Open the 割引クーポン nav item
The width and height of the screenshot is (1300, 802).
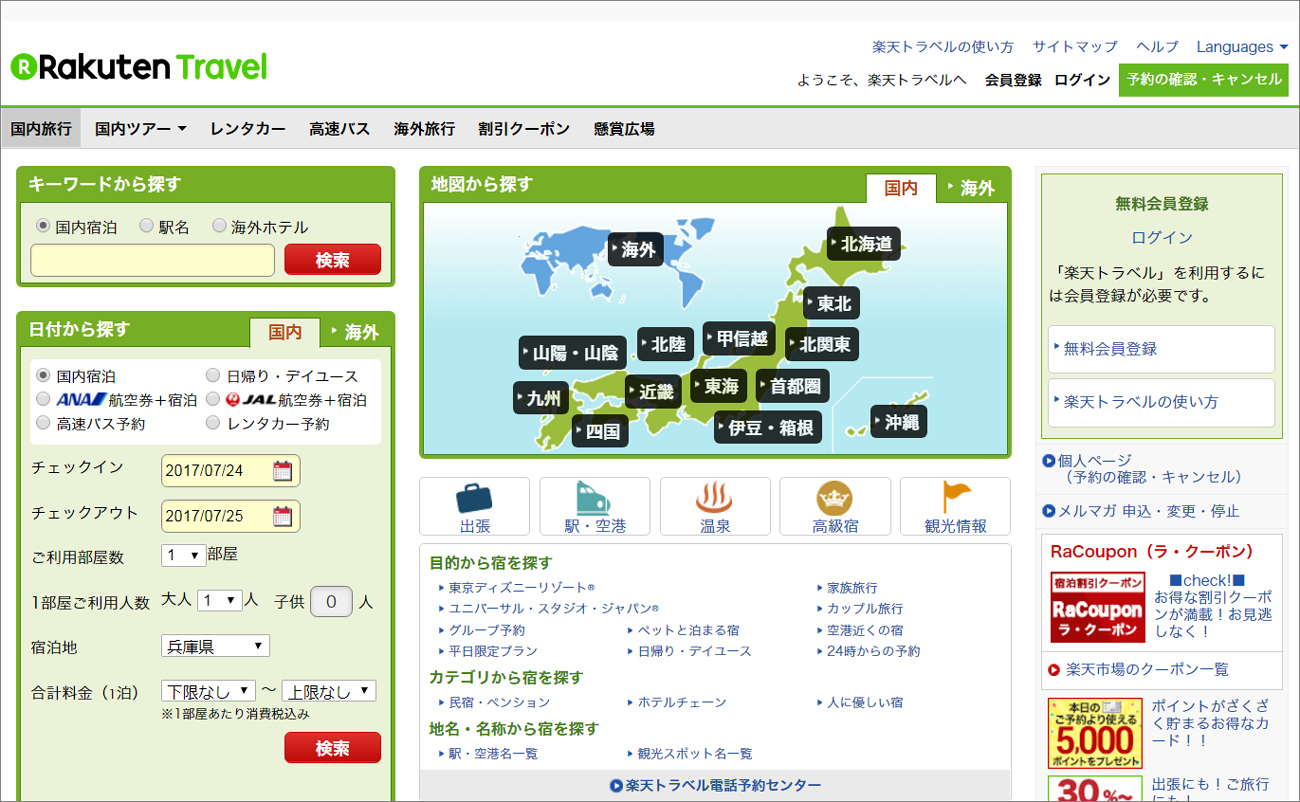[x=524, y=129]
